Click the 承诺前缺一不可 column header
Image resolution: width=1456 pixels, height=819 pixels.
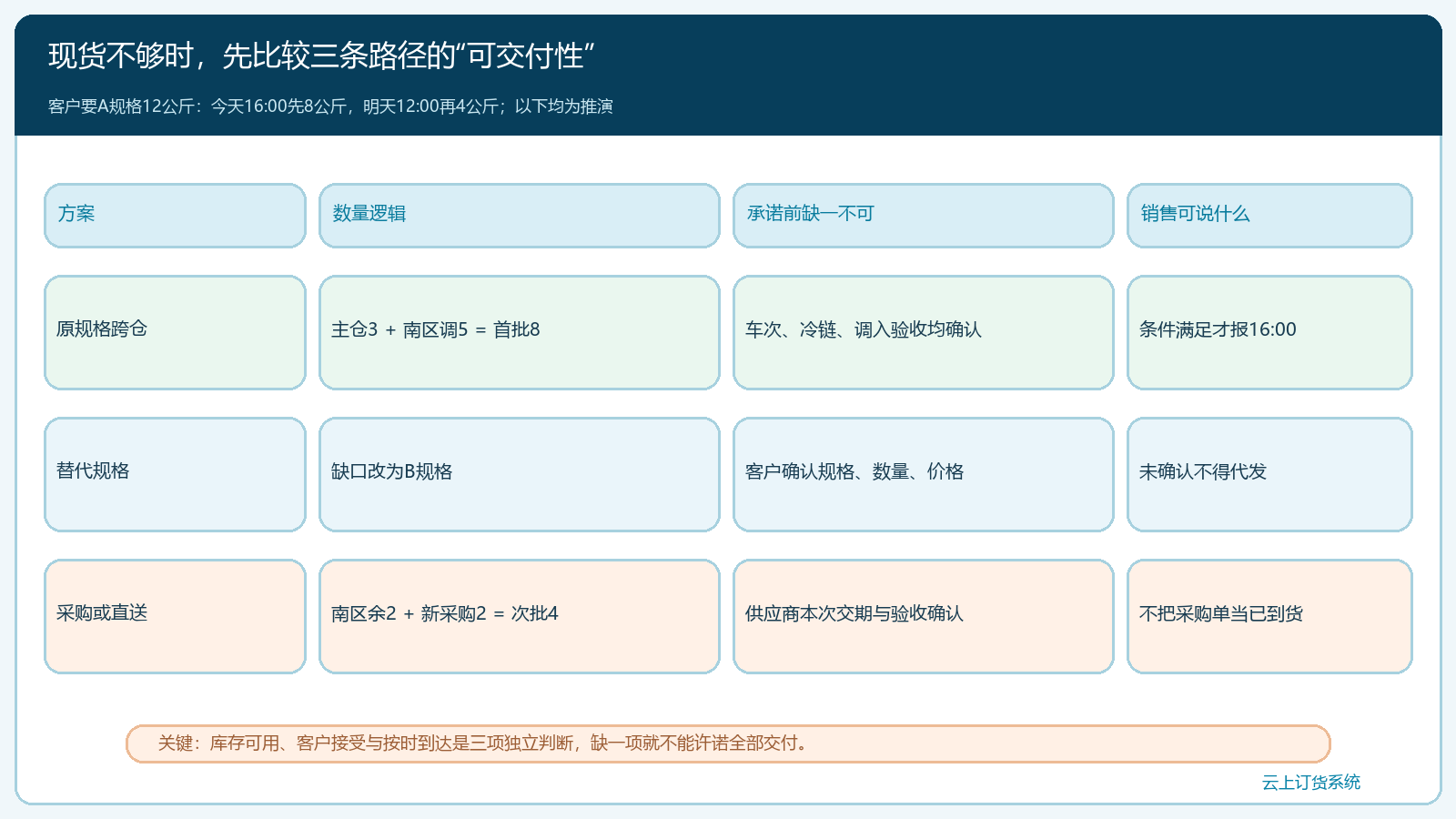point(924,216)
